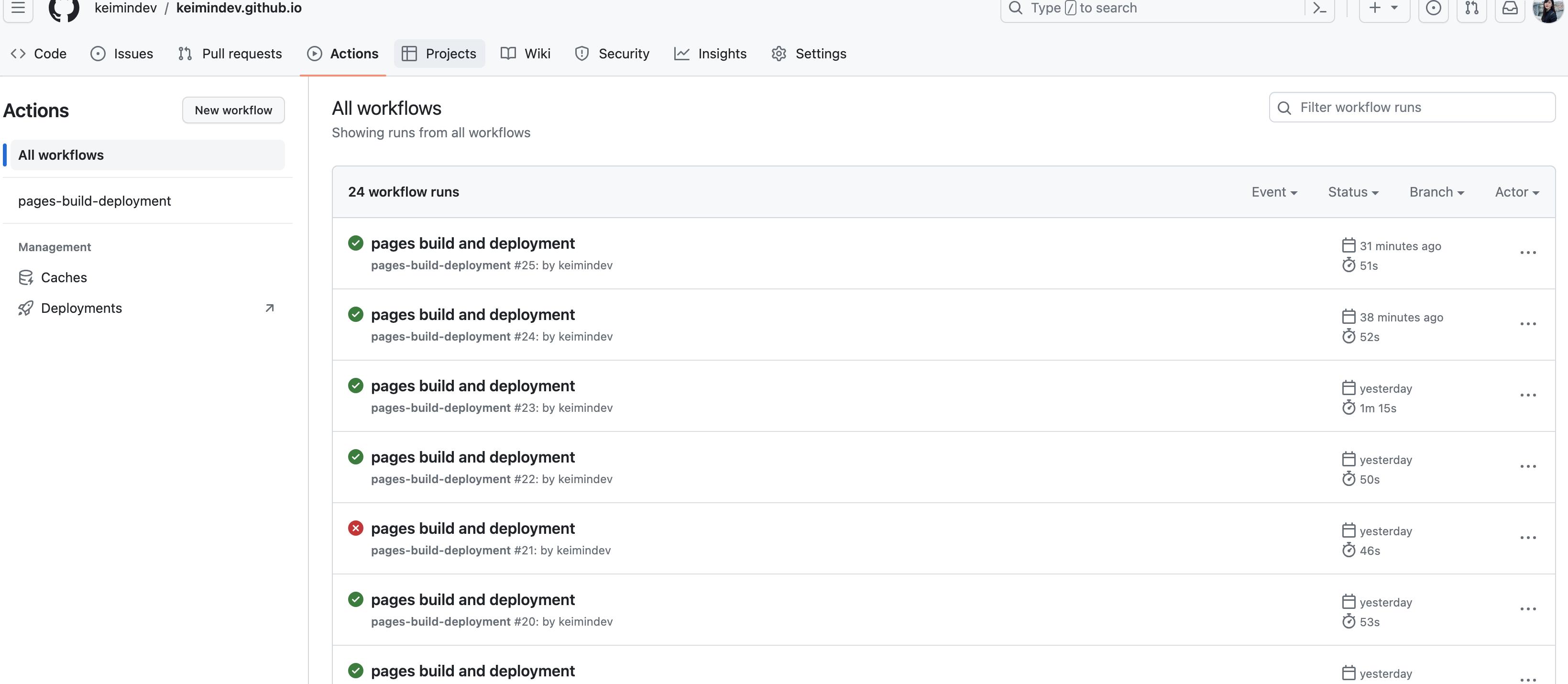Expand the Event filter dropdown
The height and width of the screenshot is (684, 1568).
coord(1274,192)
